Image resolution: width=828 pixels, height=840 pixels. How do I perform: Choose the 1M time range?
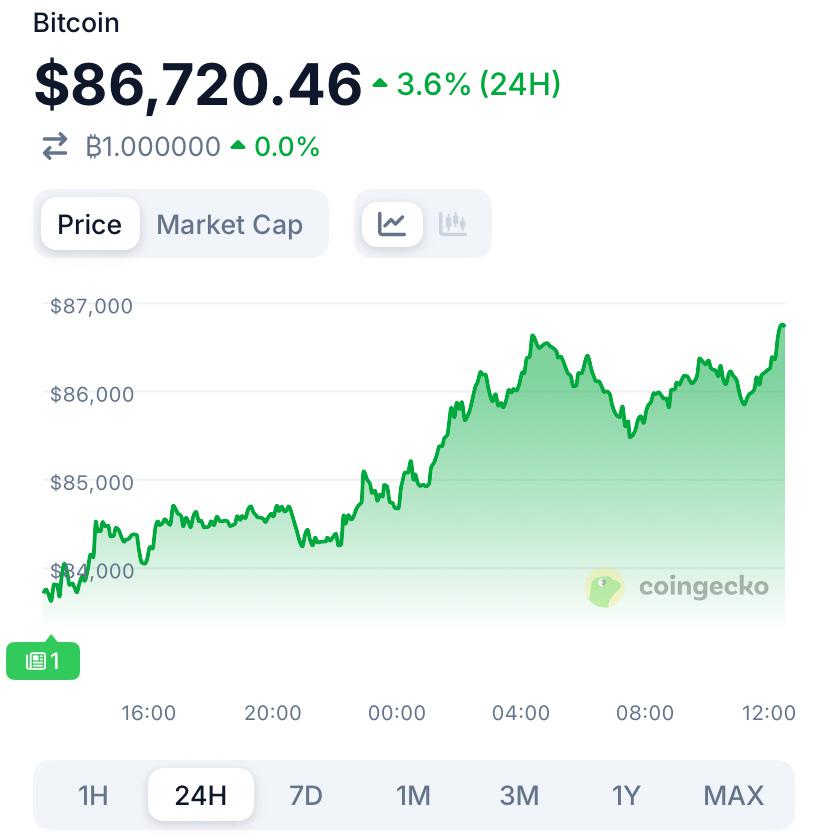click(x=413, y=796)
